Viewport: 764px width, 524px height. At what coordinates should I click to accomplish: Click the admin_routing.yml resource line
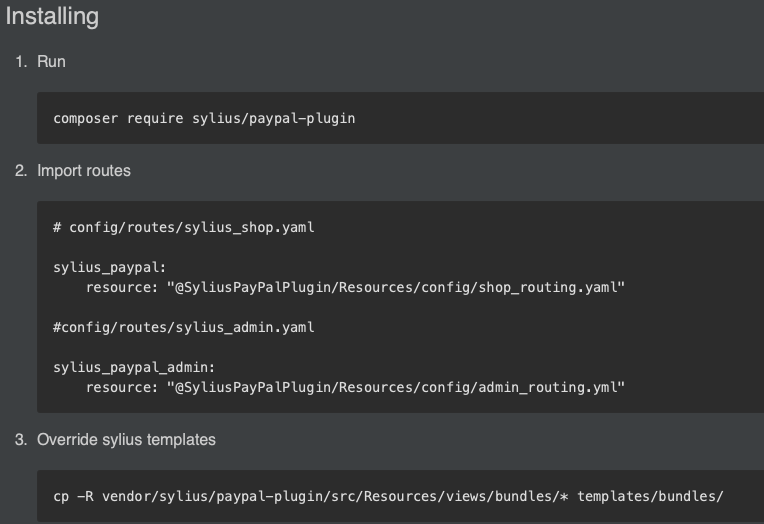(x=355, y=388)
